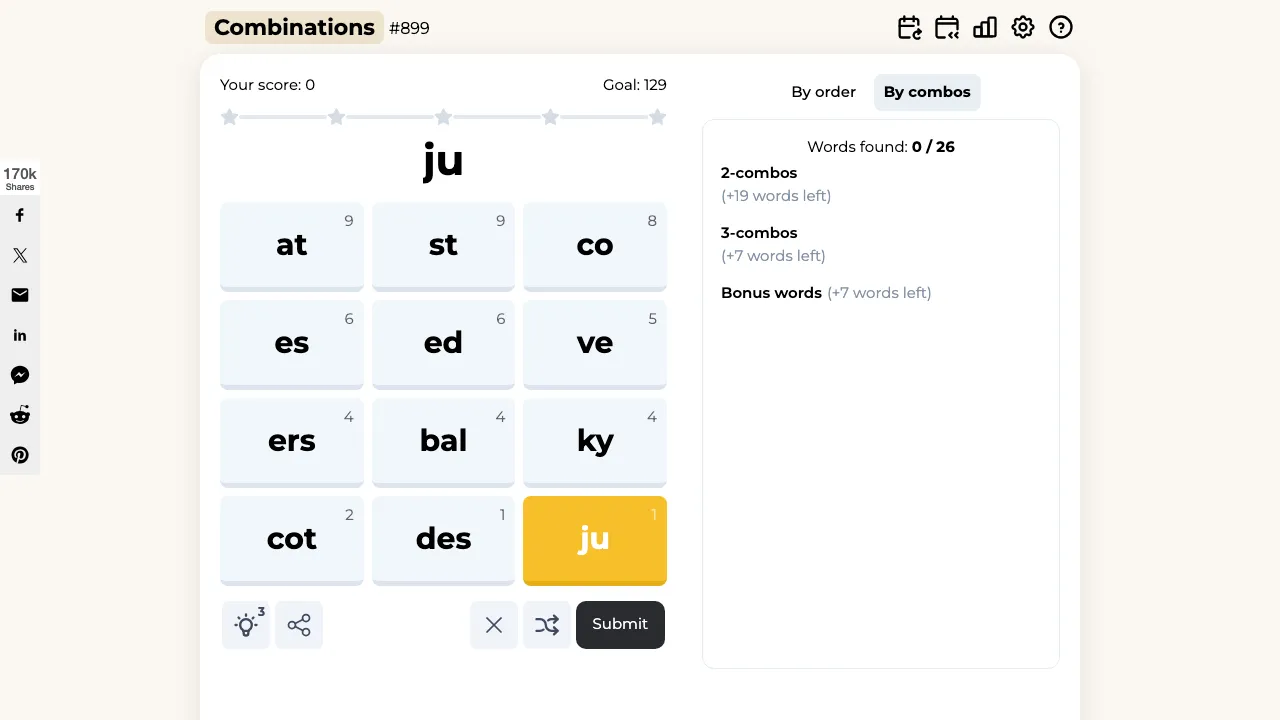Share on Messenger from the sidebar
This screenshot has height=720, width=1280.
20,375
